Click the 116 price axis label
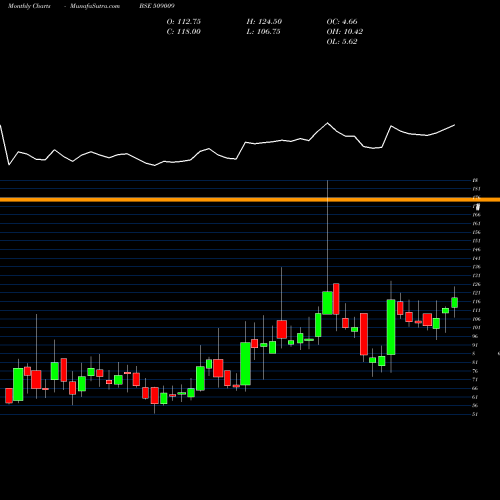 click(476, 302)
